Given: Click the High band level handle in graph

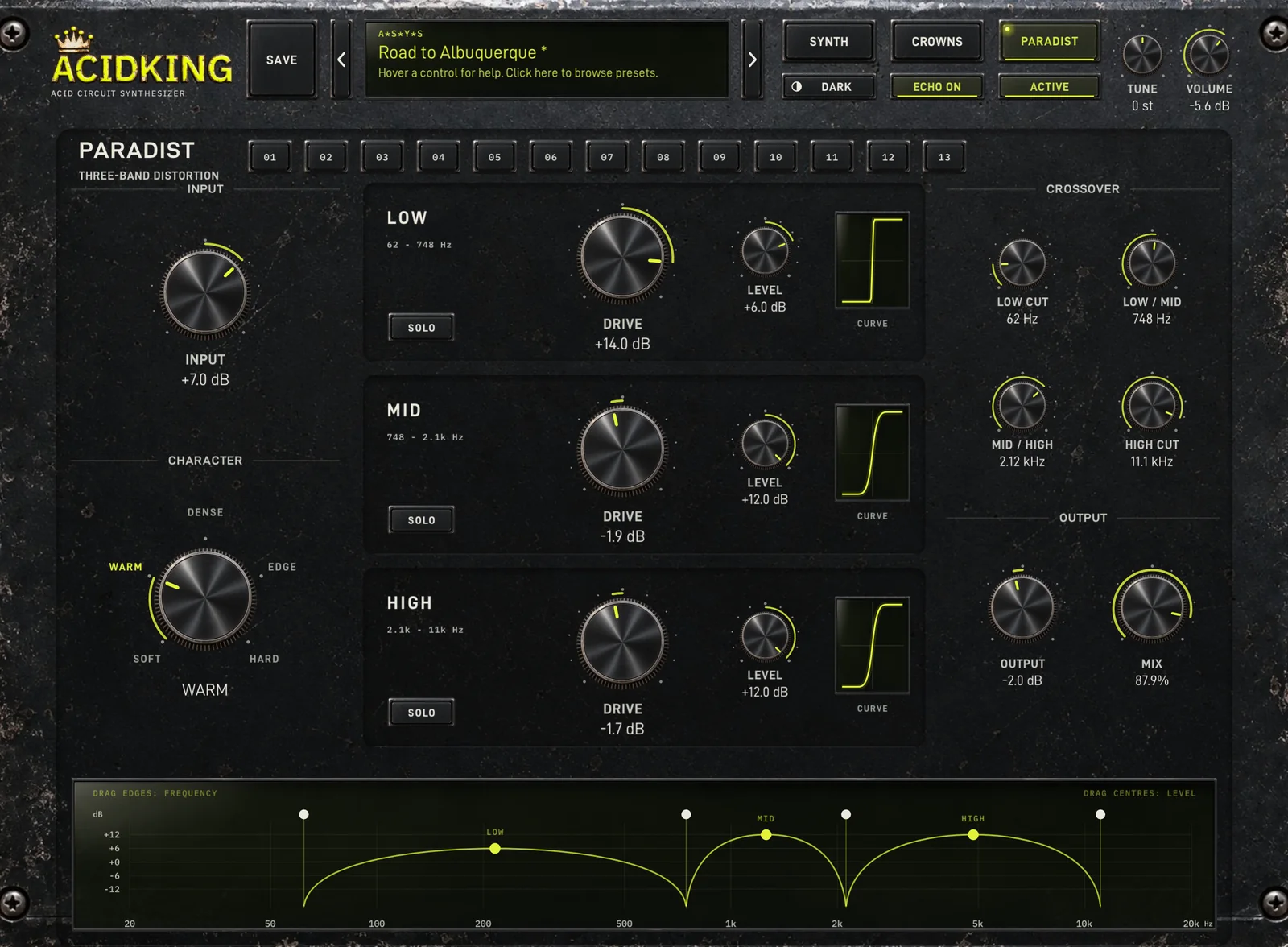Looking at the screenshot, I should [x=973, y=835].
